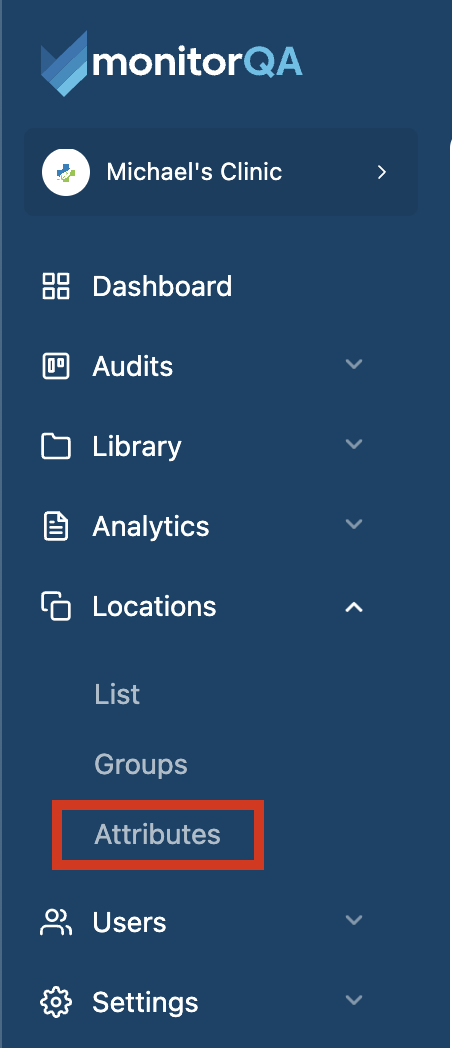Viewport: 452px width, 1048px height.
Task: Open the Attributes page link
Action: click(158, 834)
